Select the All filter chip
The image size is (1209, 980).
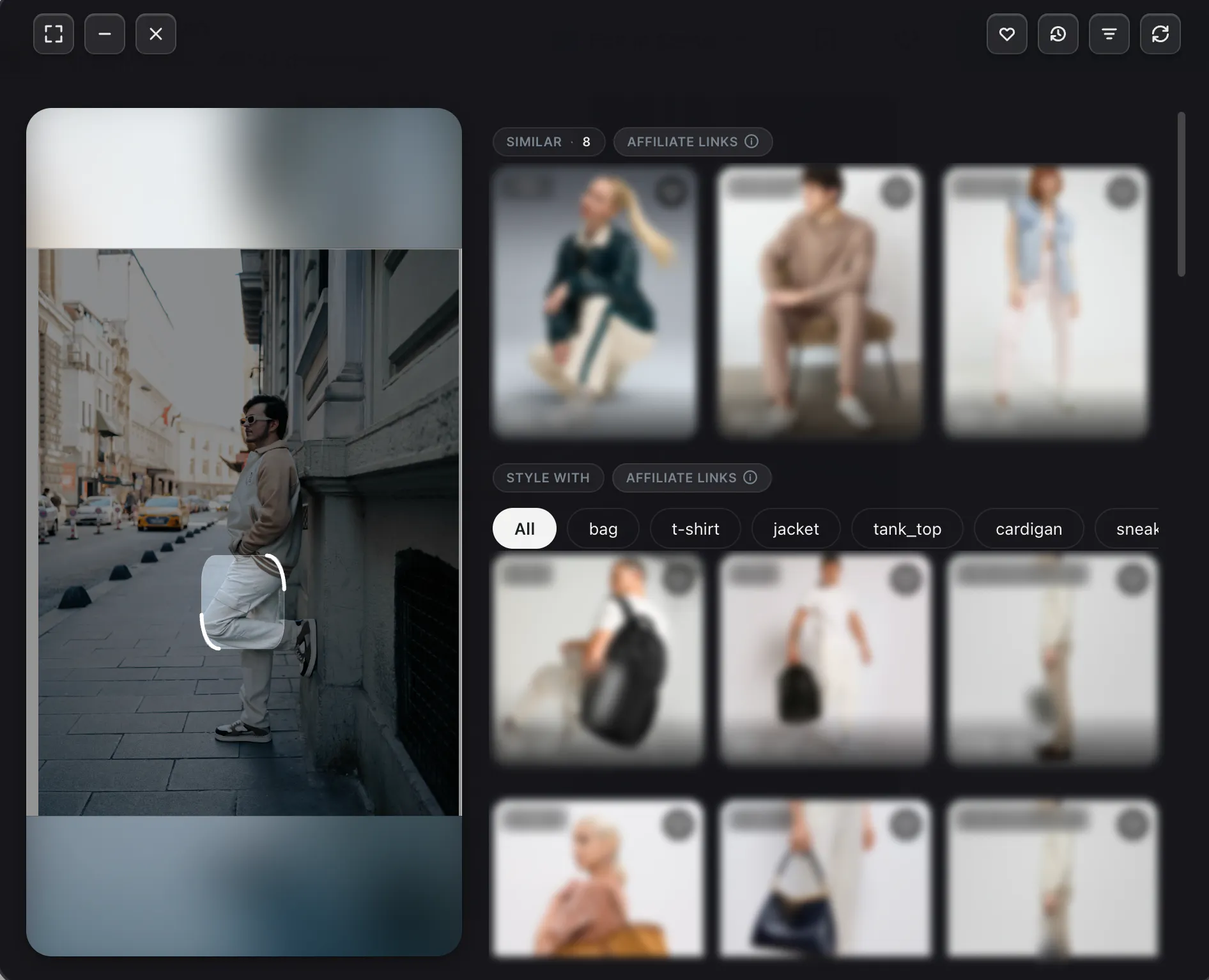[x=525, y=528]
